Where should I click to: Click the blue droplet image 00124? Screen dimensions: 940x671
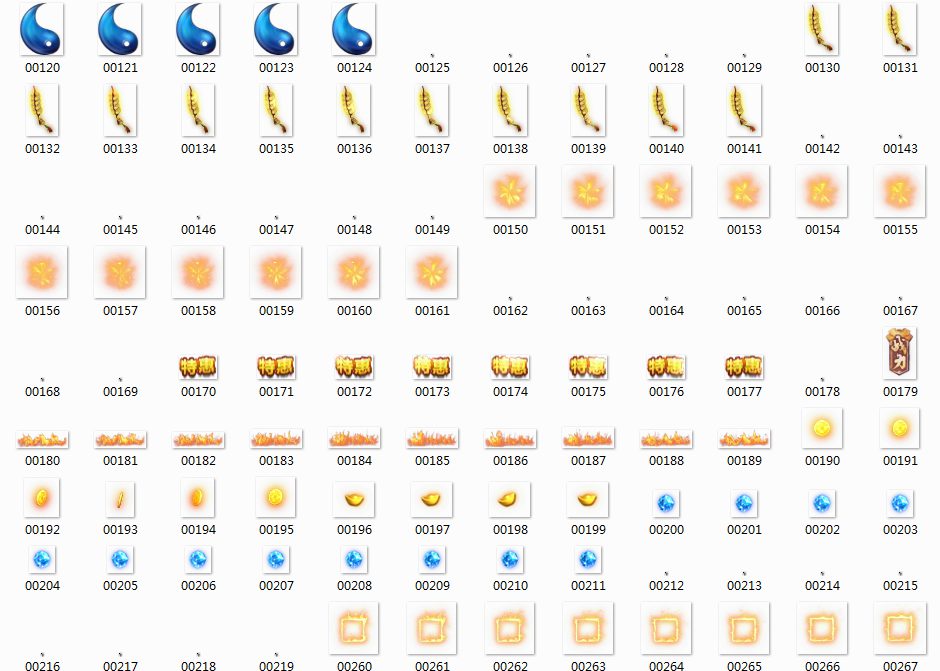(x=354, y=29)
